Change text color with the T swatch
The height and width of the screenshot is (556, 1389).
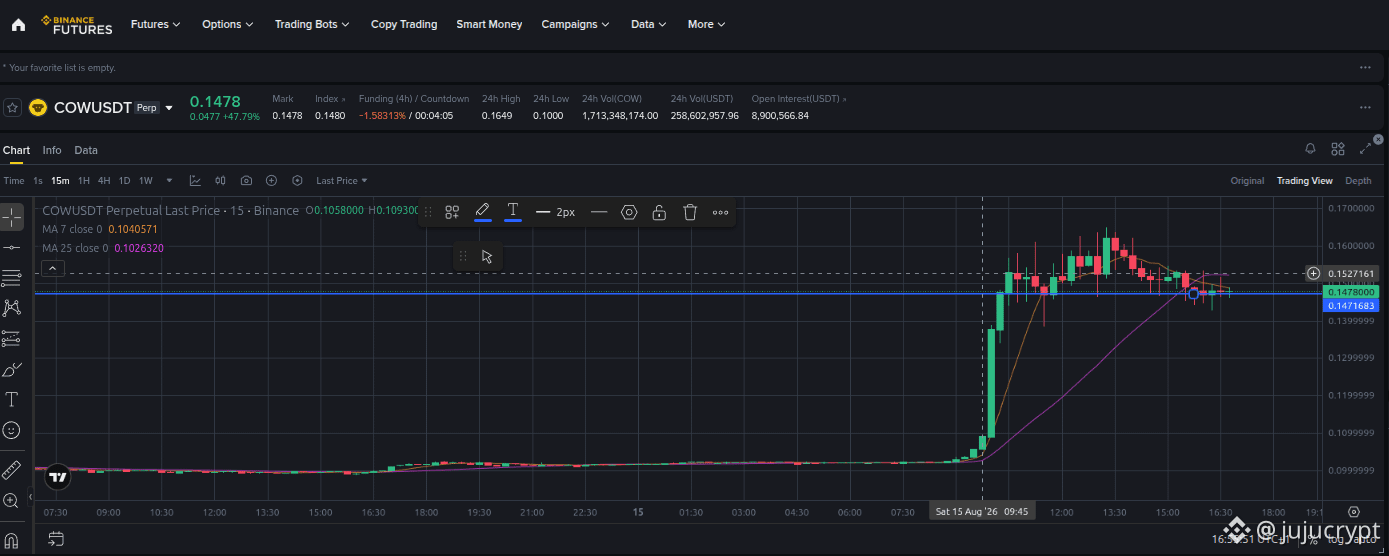tap(513, 211)
